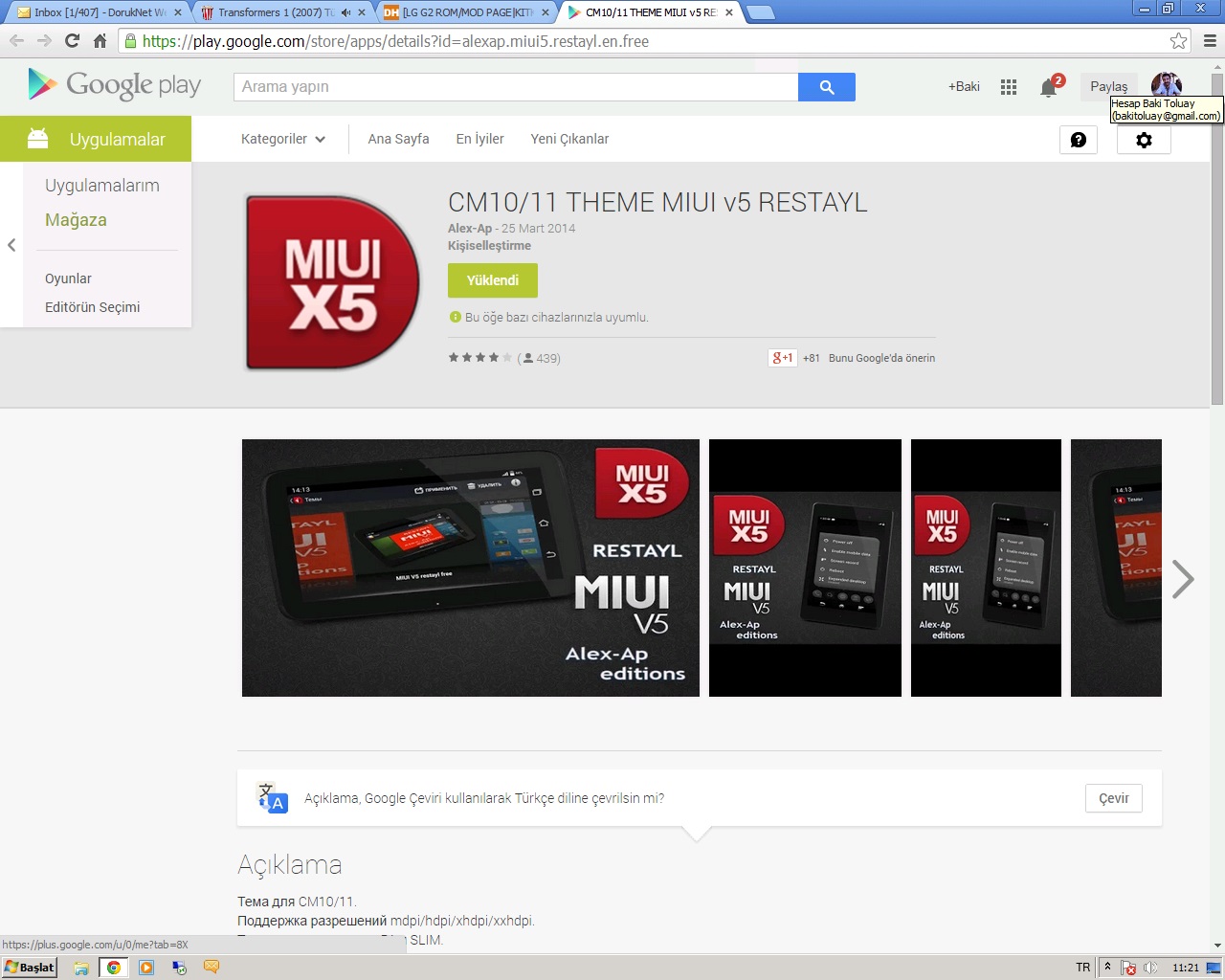
Task: Click the remote desktop taskbar icon
Action: click(x=179, y=968)
